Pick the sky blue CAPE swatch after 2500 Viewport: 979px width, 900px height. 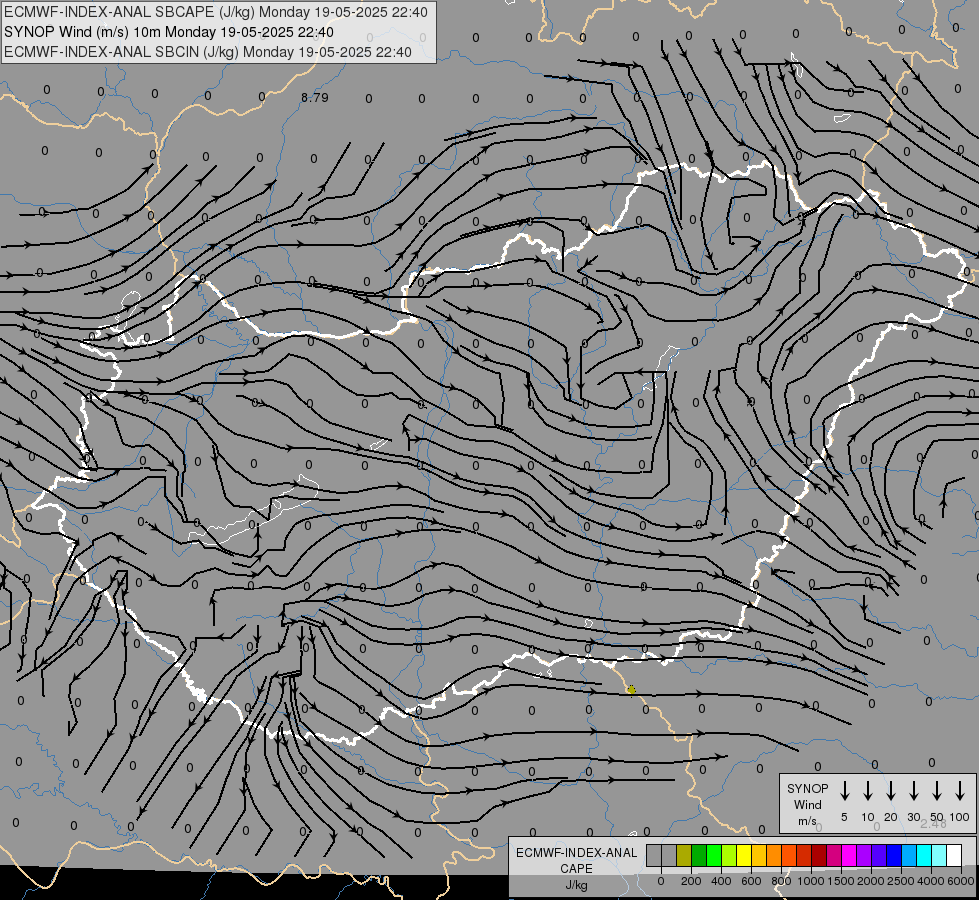click(x=909, y=855)
